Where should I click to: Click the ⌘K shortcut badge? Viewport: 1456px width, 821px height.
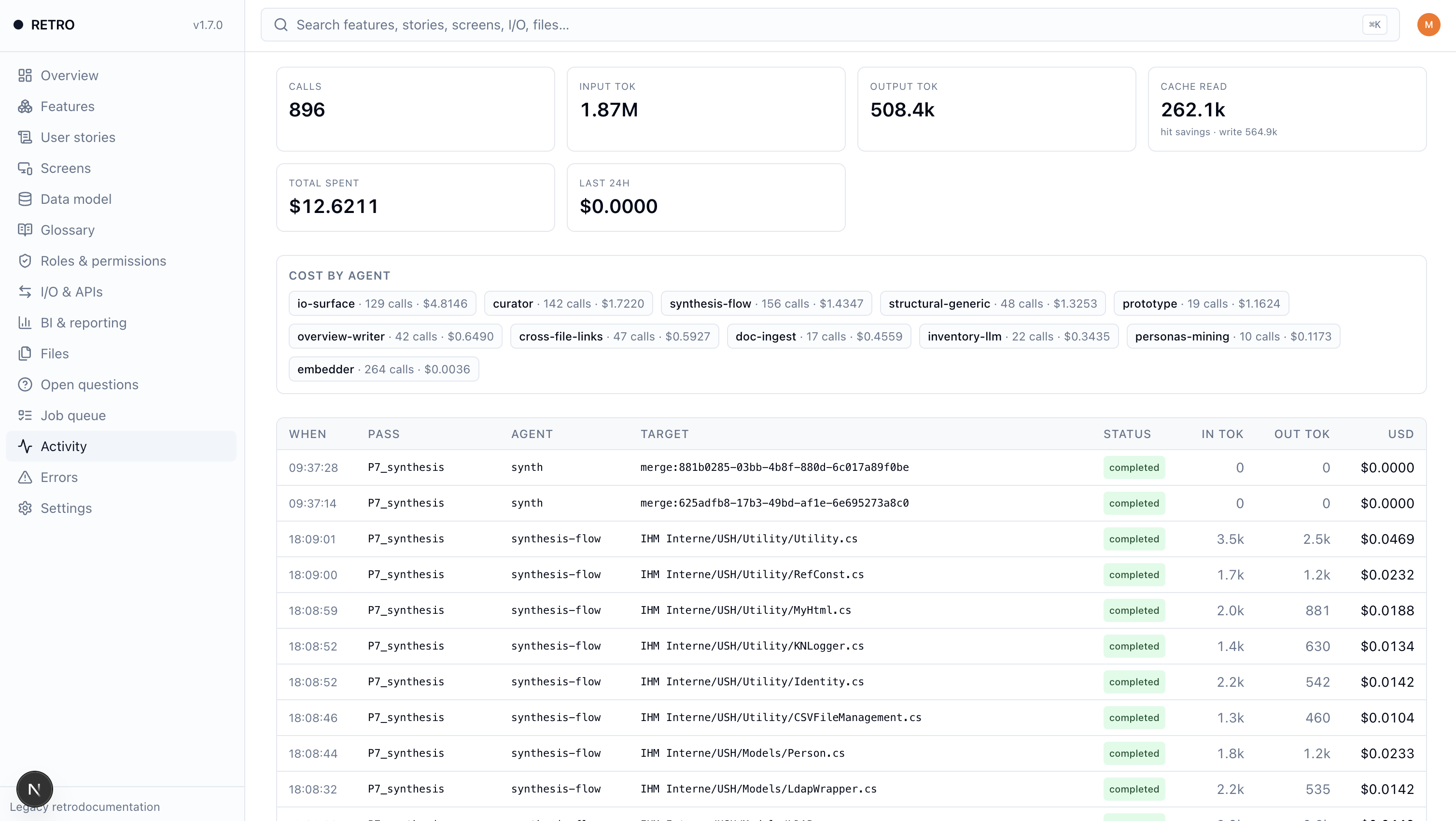pyautogui.click(x=1374, y=24)
